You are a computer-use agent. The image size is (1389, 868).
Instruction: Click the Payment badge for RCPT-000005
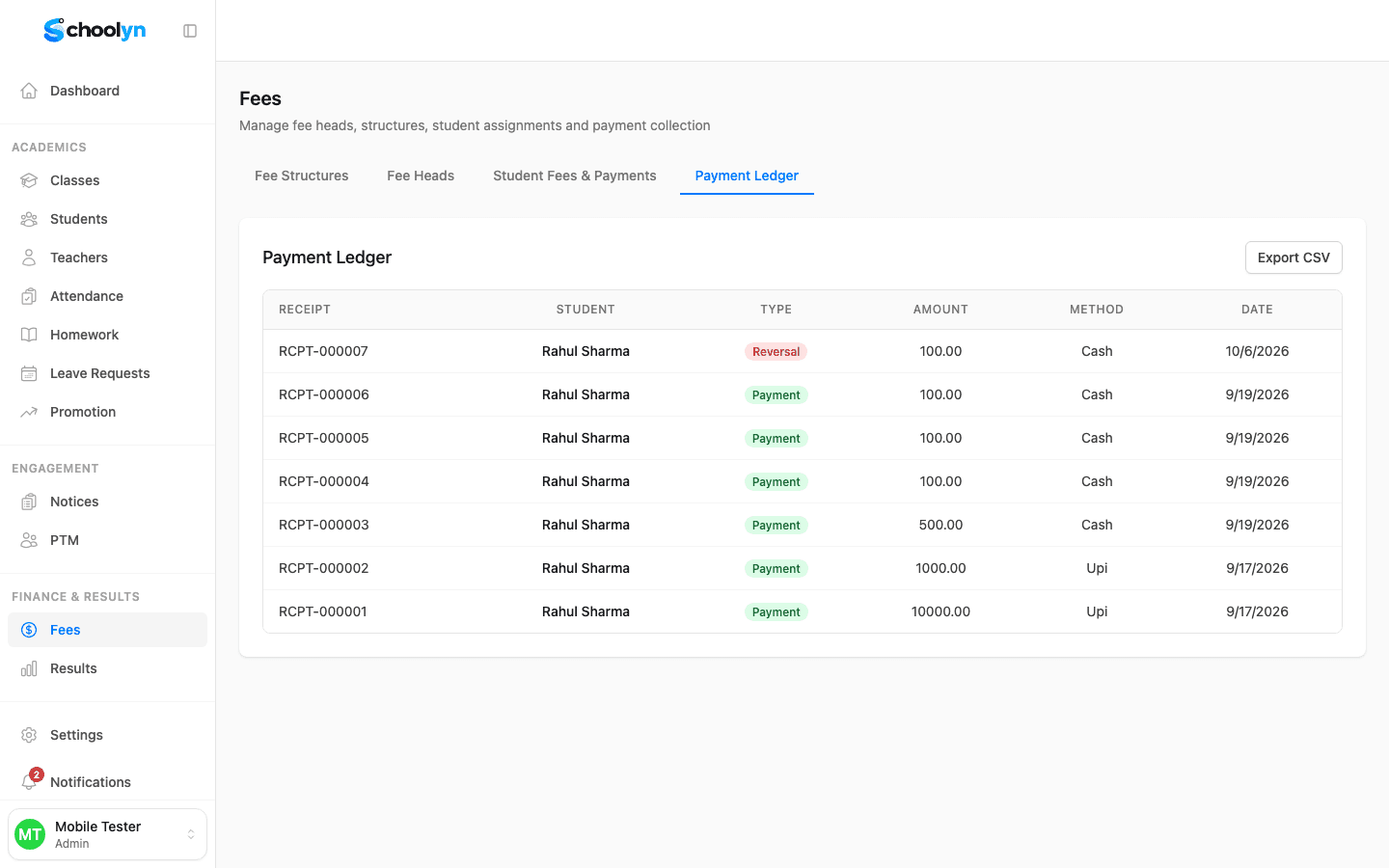click(776, 438)
